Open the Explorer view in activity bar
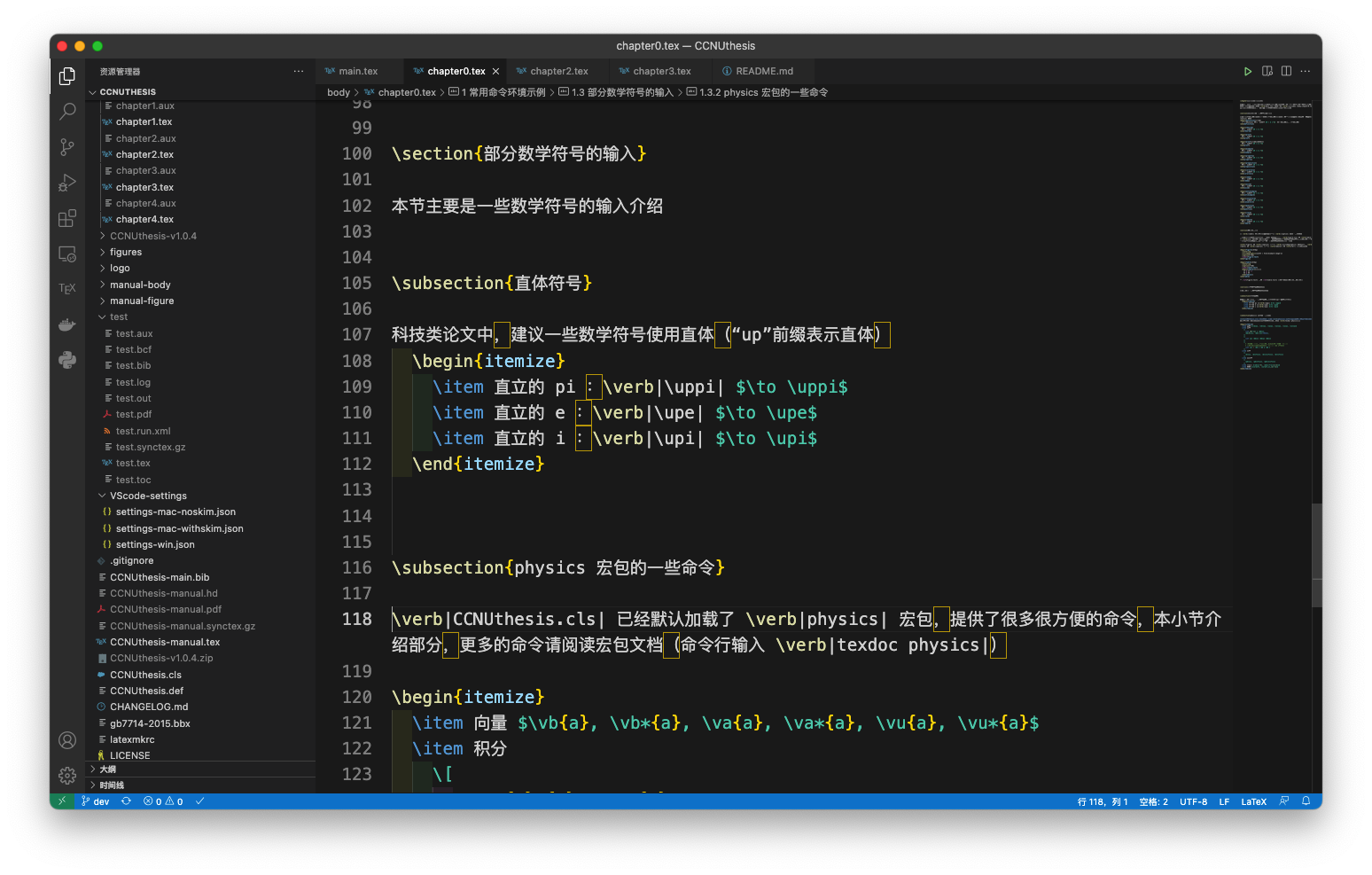1372x875 pixels. coord(67,76)
